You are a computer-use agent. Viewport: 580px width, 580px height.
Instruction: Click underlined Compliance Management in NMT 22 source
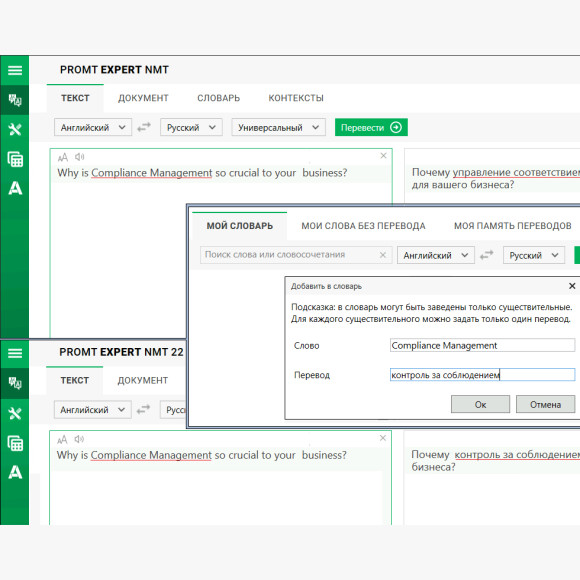(x=151, y=455)
